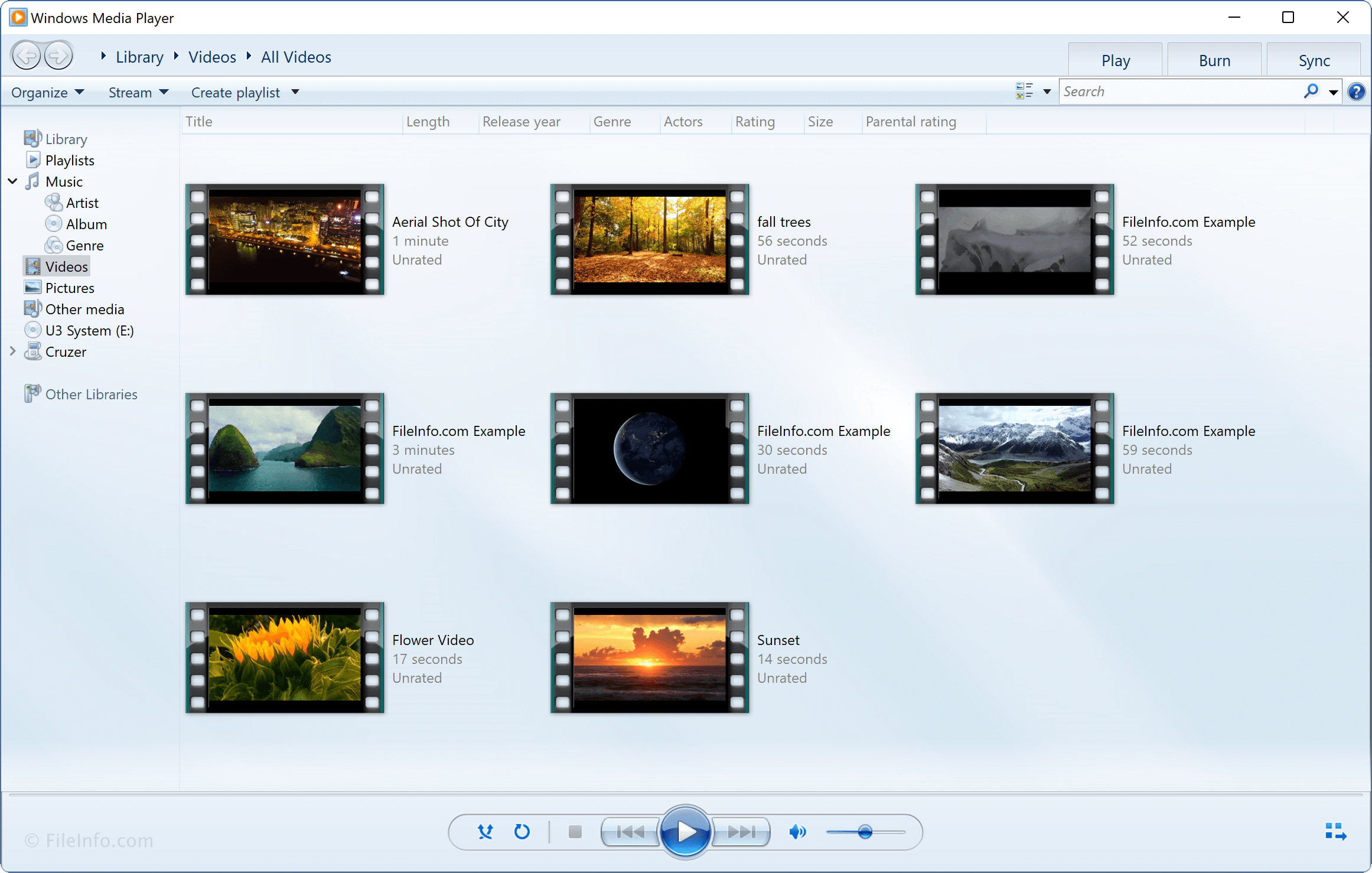This screenshot has height=873, width=1372.
Task: Click the Play menu tab
Action: click(x=1116, y=60)
